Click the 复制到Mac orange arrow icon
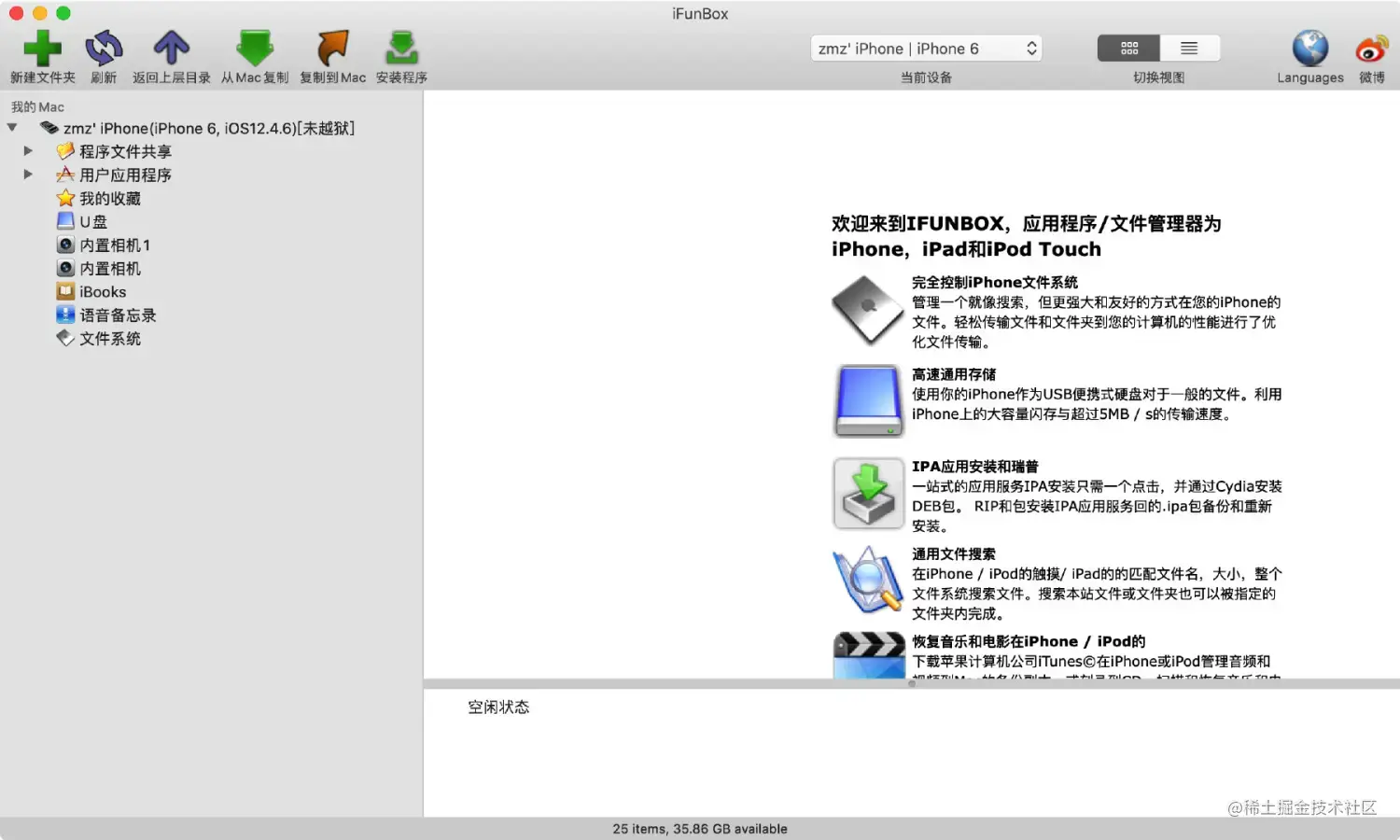The width and height of the screenshot is (1400, 840). tap(332, 48)
